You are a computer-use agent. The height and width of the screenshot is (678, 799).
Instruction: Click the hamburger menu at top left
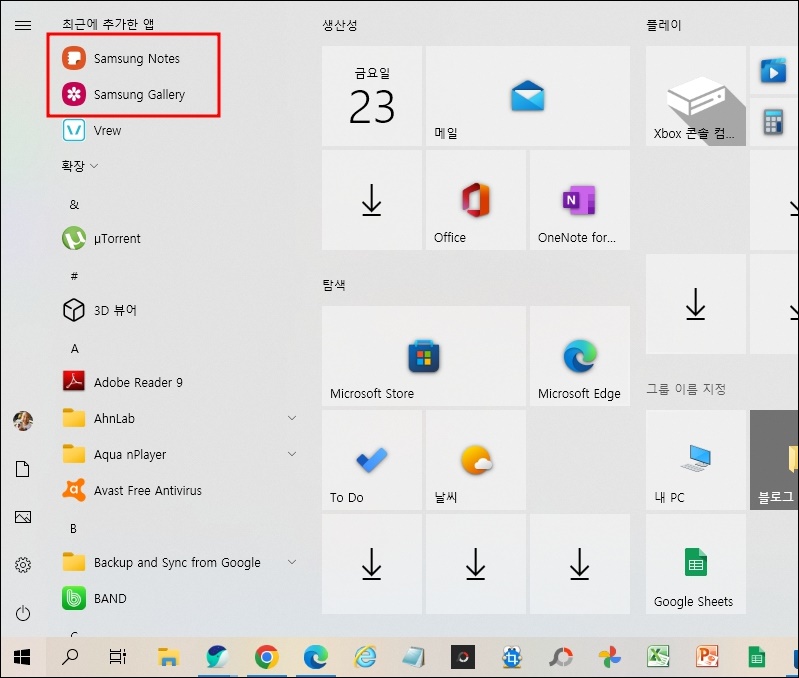click(23, 25)
